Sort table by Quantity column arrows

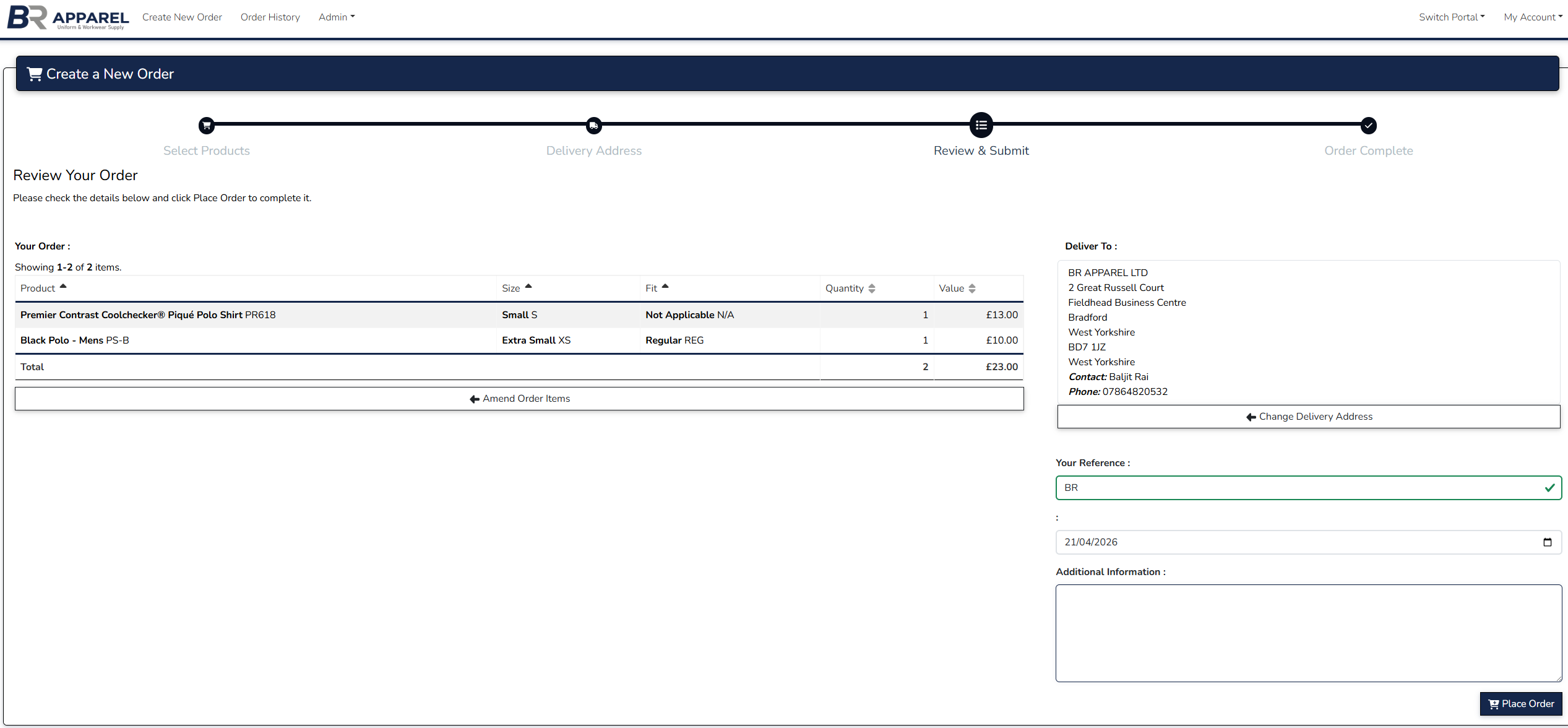pos(872,288)
